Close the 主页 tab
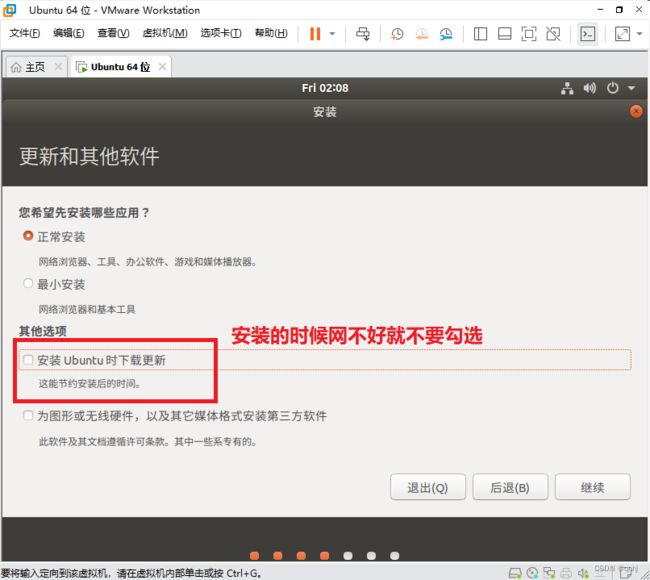The width and height of the screenshot is (650, 580). [58, 66]
